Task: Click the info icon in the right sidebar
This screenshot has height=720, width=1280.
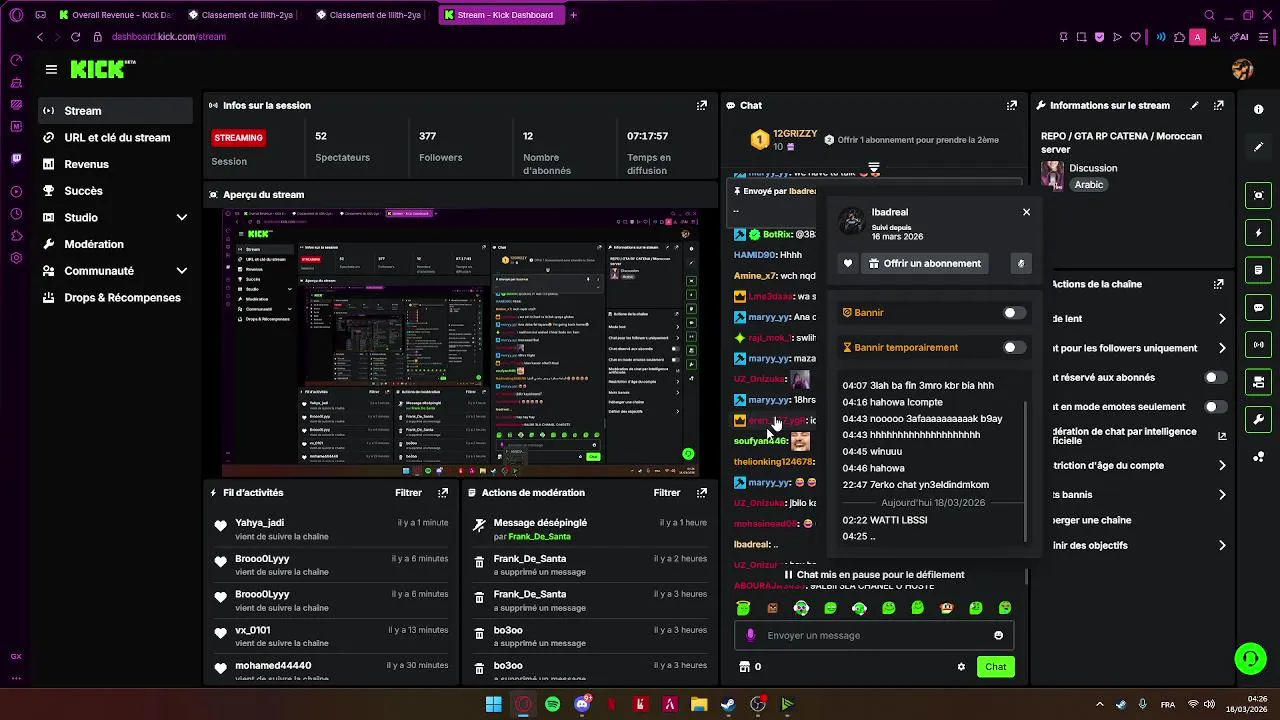Action: coord(1259,110)
